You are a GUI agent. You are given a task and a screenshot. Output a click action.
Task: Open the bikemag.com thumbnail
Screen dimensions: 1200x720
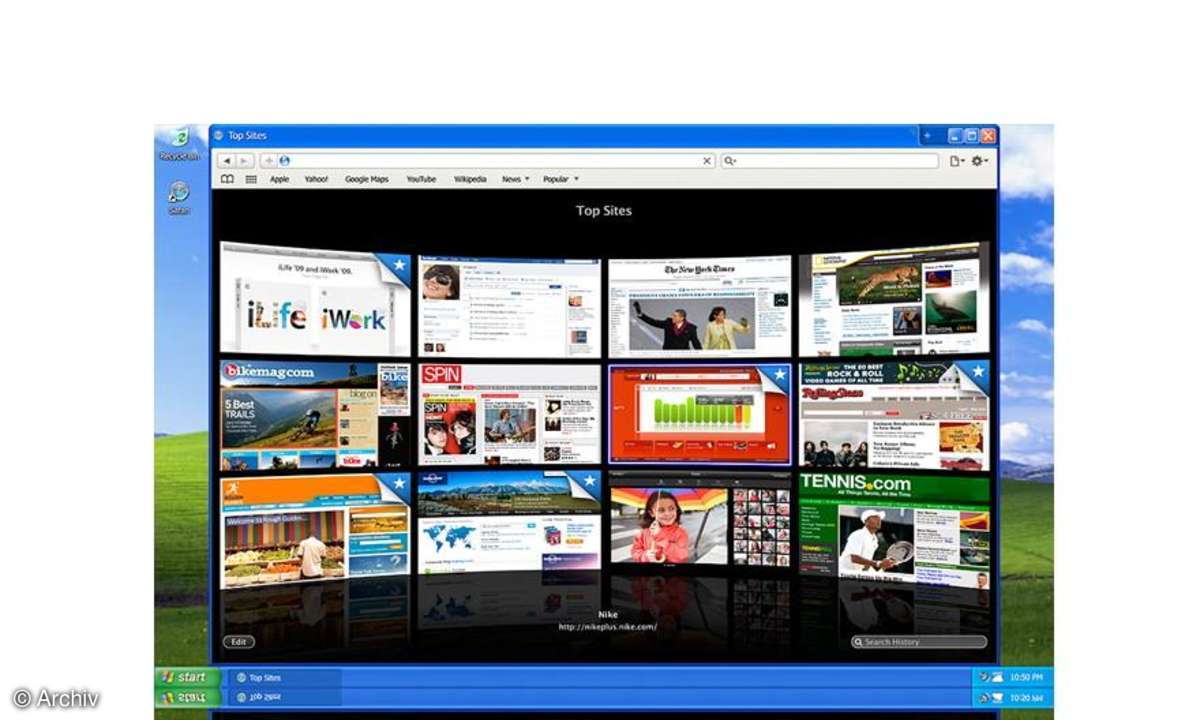pyautogui.click(x=315, y=415)
